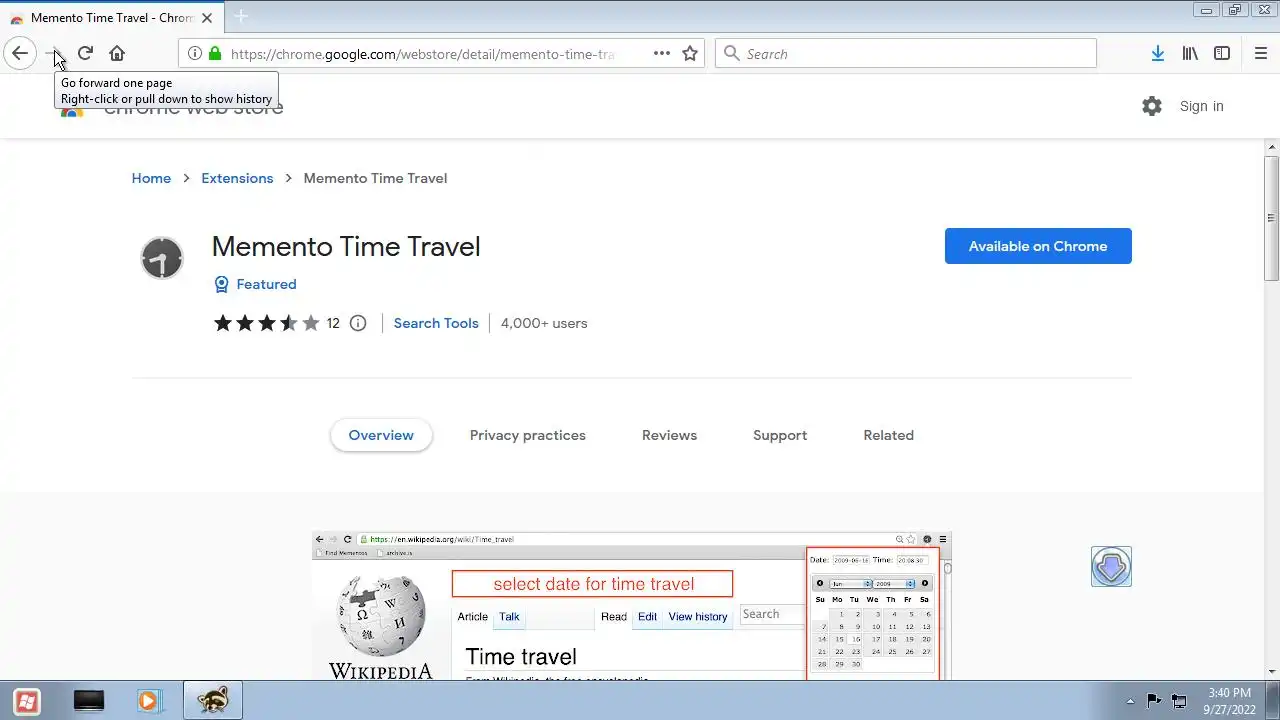Switch to the raccoon browser taskbar app
This screenshot has width=1280, height=720.
click(x=212, y=701)
